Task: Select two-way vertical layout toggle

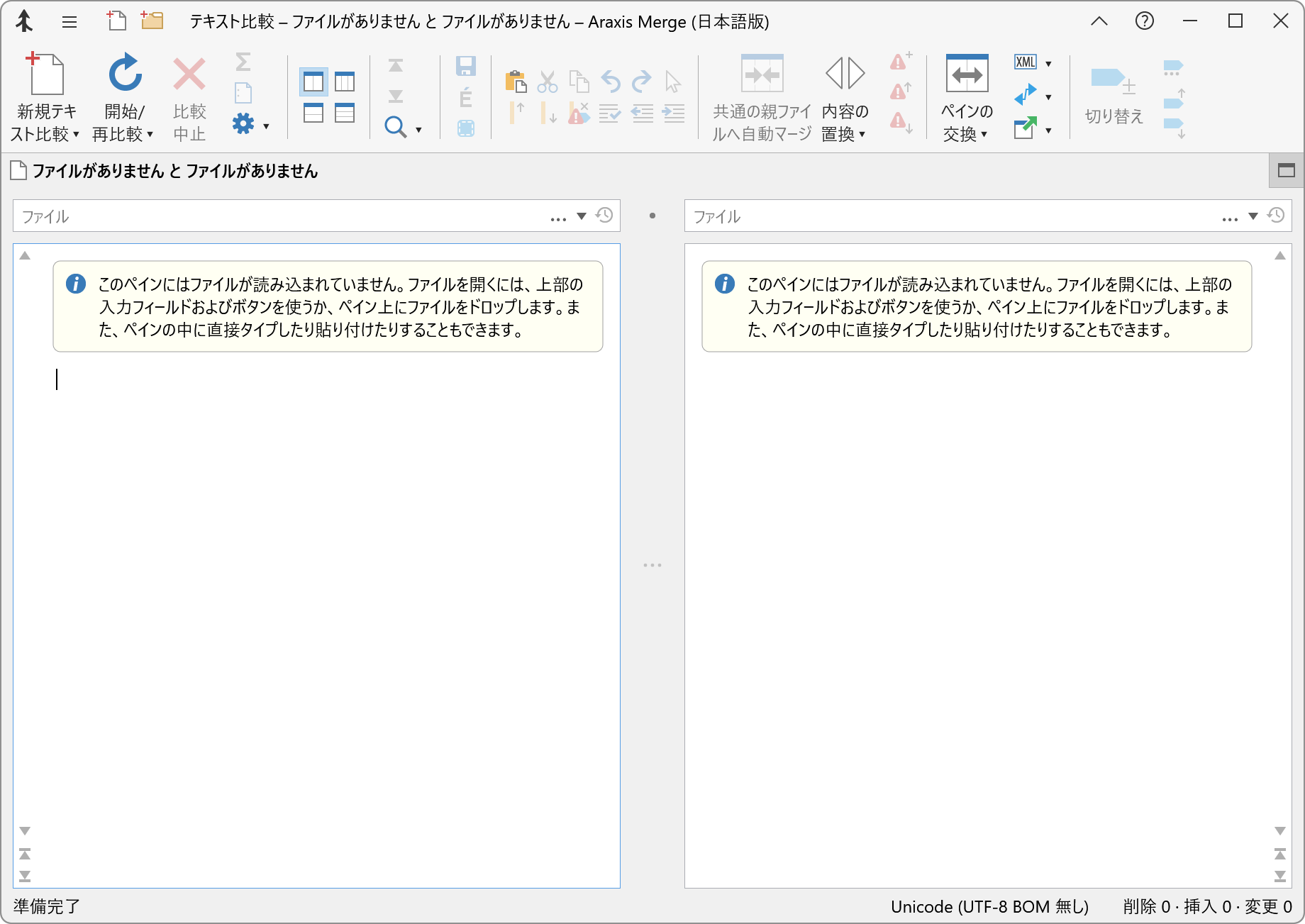Action: (x=313, y=82)
